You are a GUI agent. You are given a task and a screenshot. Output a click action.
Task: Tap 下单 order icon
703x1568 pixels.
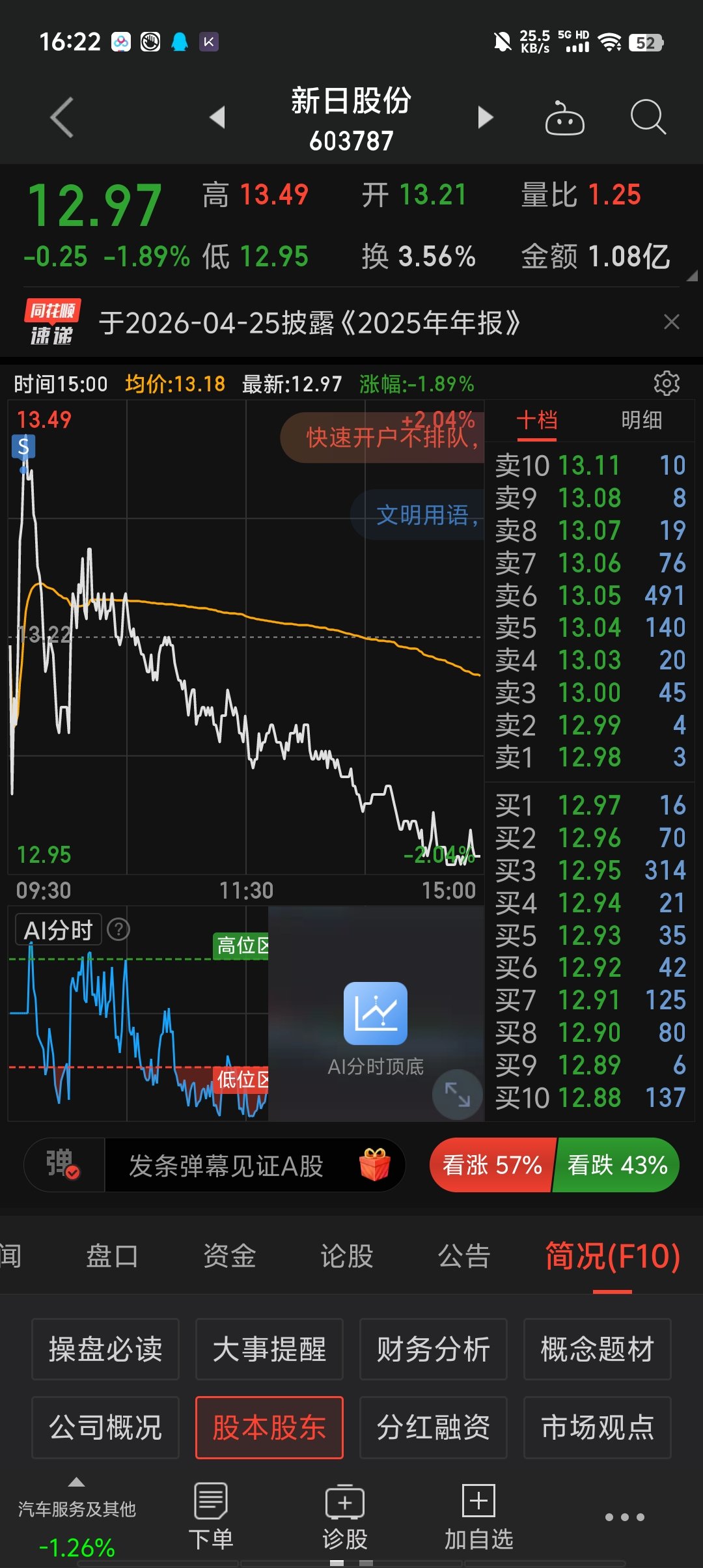[211, 1517]
